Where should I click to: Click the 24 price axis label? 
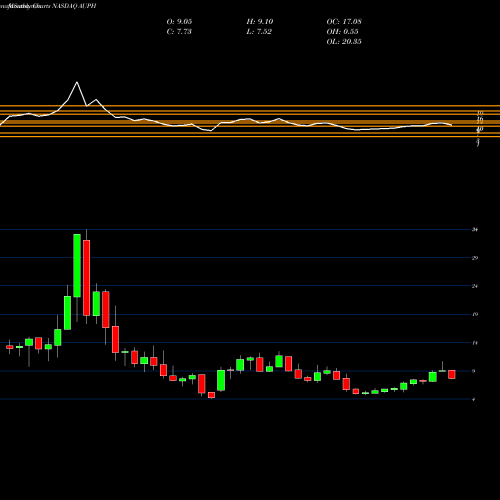[475, 286]
